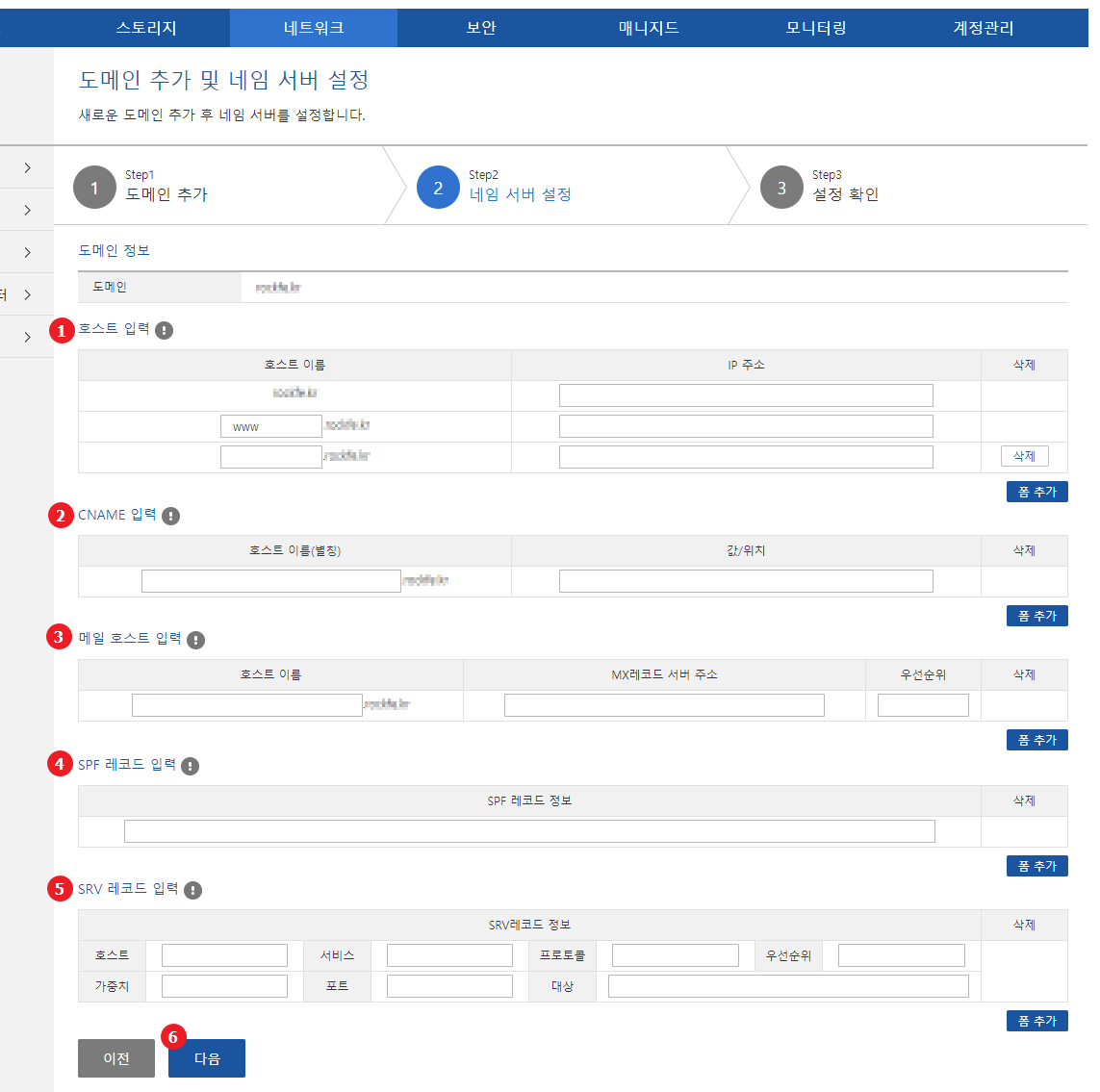Viewport: 1100px width, 1092px height.
Task: Click the Step1 circle for 도메인 추가
Action: coord(94,188)
